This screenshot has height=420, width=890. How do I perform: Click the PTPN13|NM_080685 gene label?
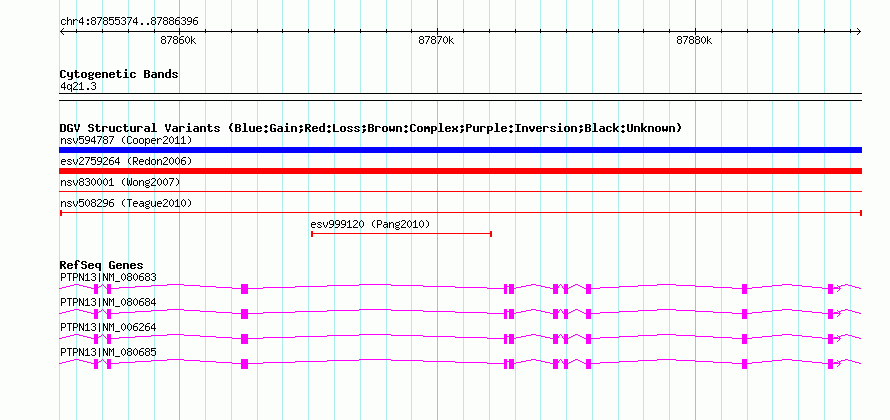[108, 352]
